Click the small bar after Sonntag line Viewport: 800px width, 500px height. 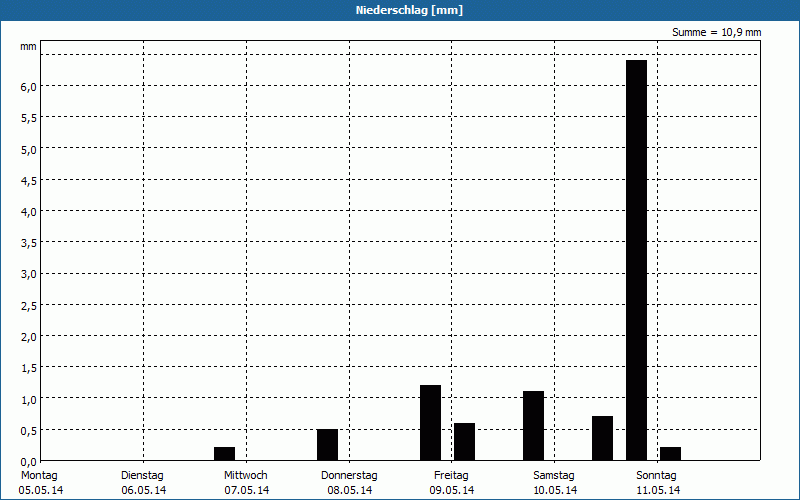click(x=670, y=454)
